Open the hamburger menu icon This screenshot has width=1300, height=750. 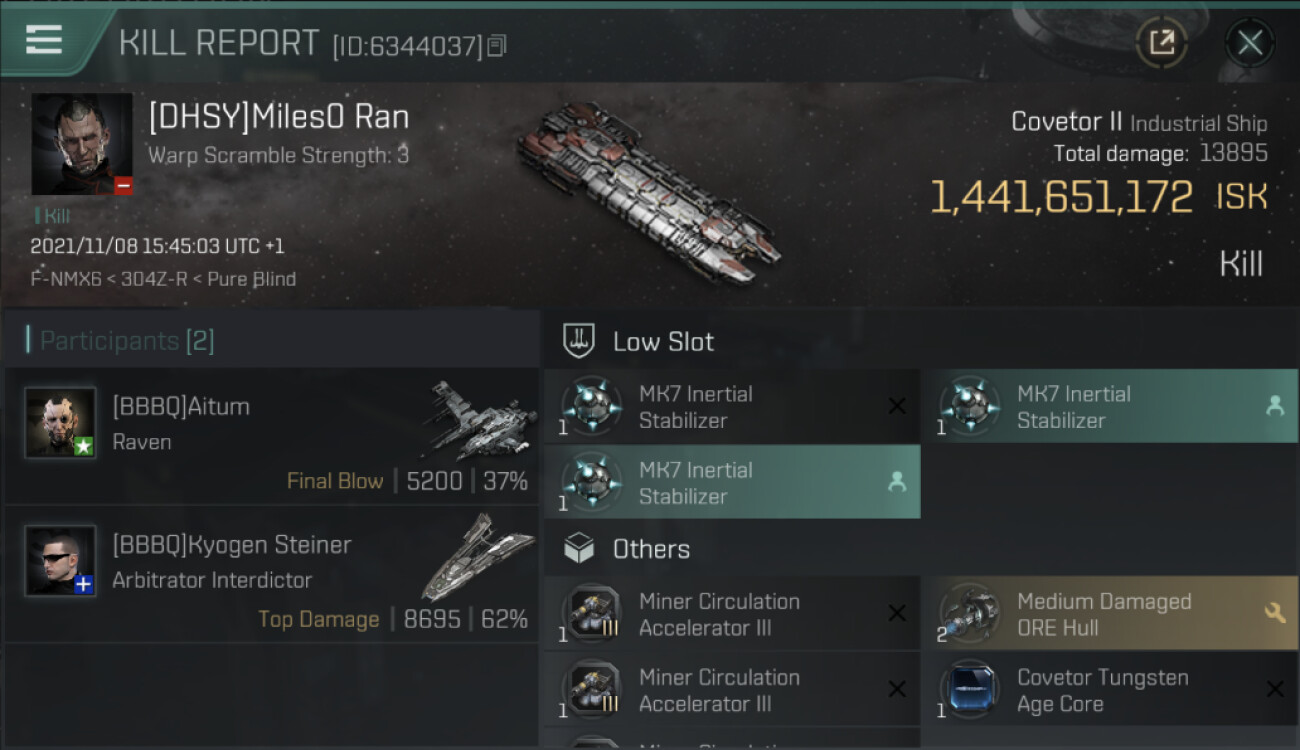(x=44, y=40)
